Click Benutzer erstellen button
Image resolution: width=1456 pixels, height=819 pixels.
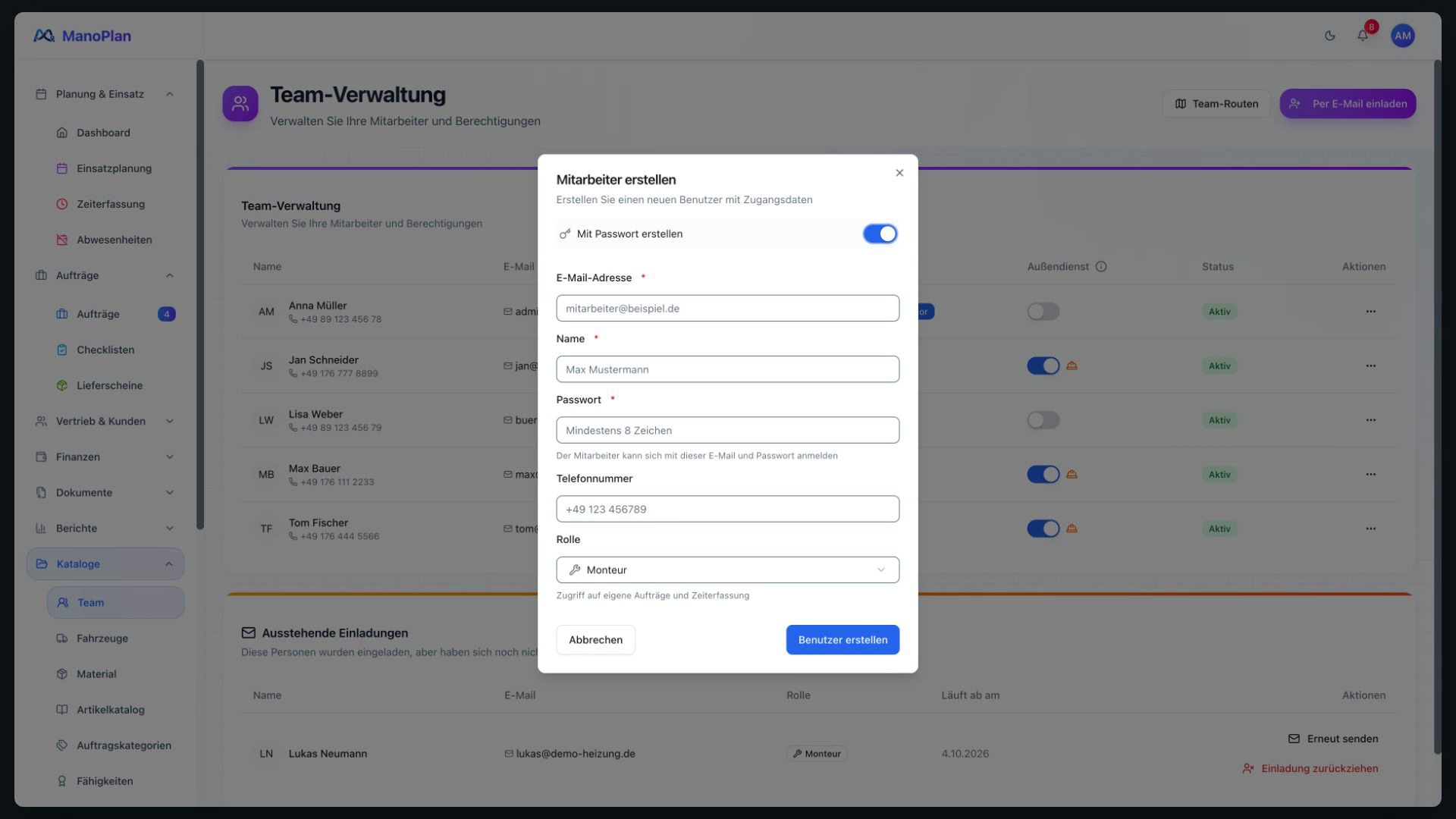click(x=843, y=640)
